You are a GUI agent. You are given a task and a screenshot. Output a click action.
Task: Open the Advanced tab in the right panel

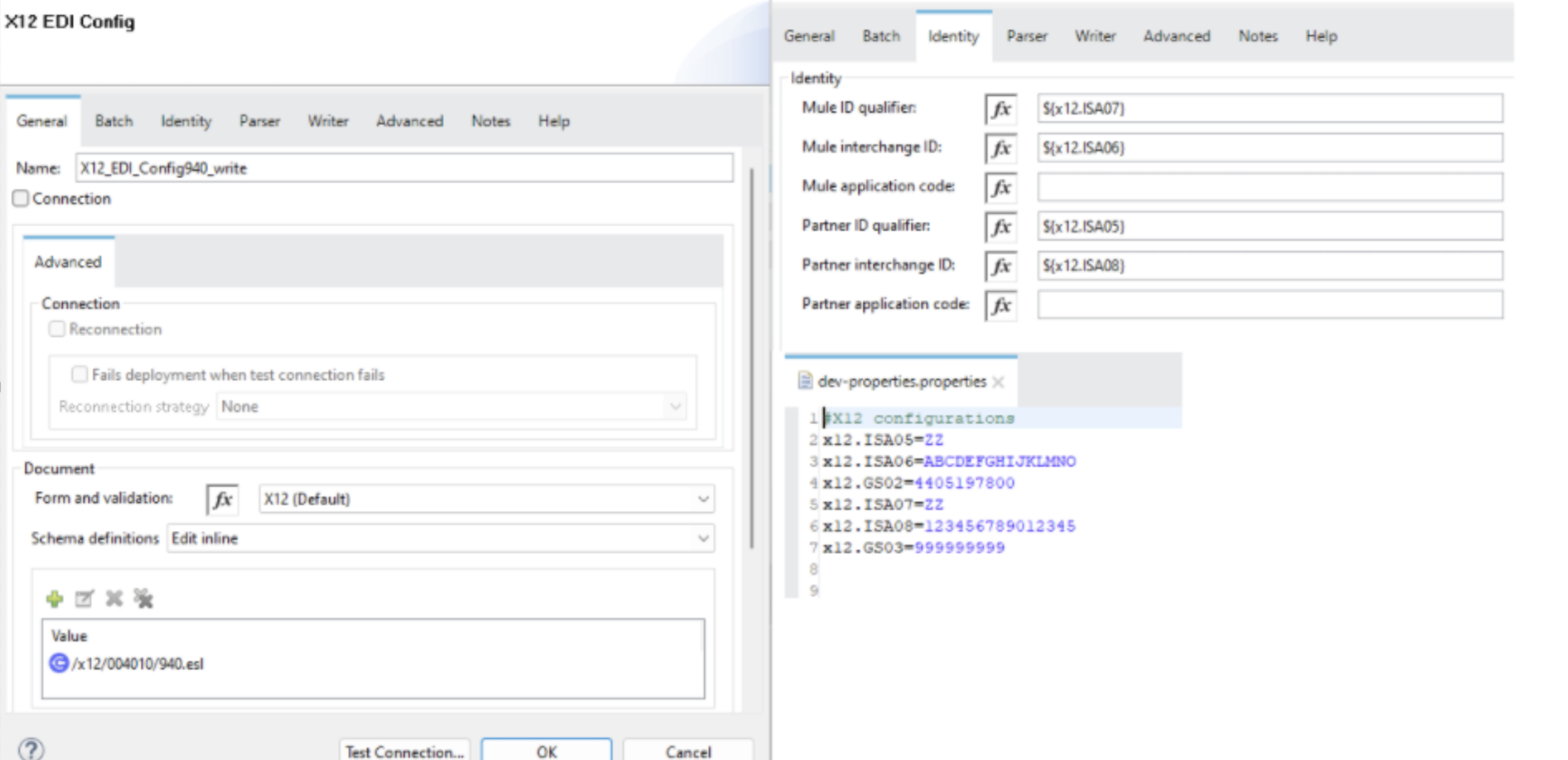[x=1177, y=37]
